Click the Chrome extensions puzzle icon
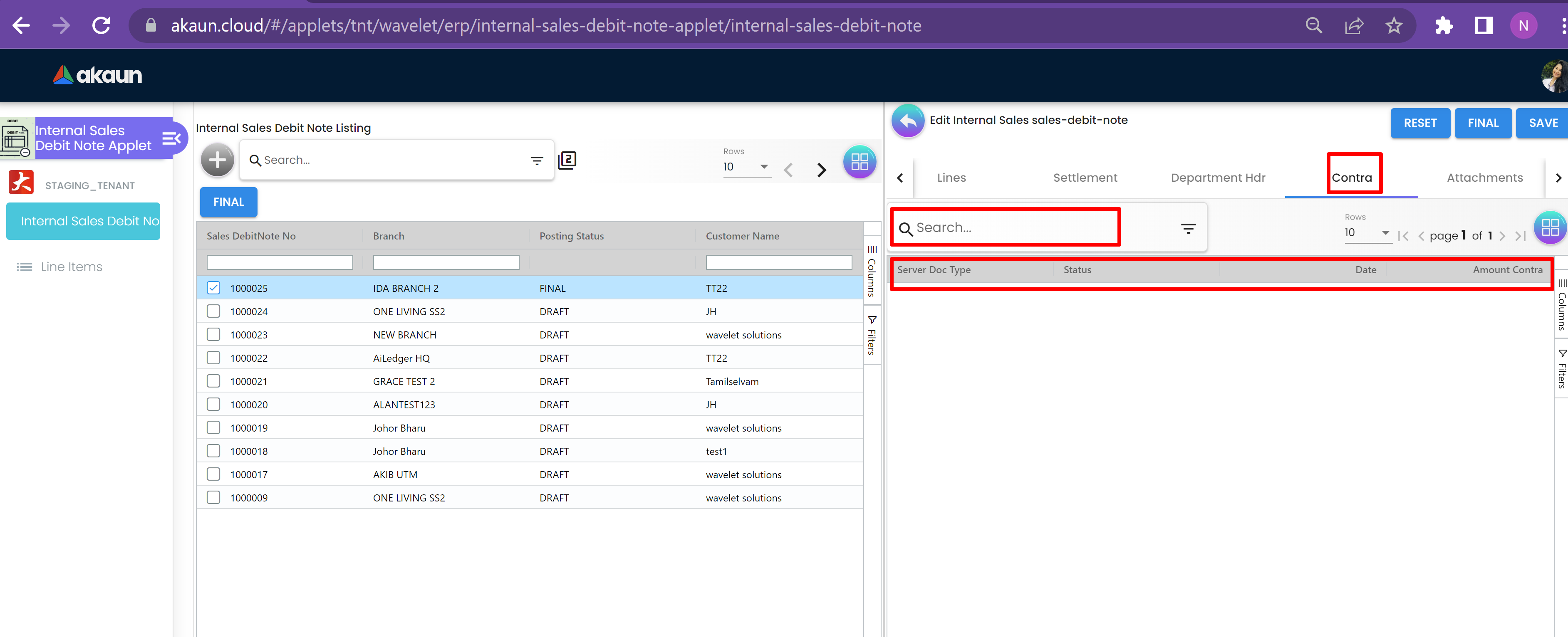This screenshot has width=1568, height=637. (x=1443, y=25)
